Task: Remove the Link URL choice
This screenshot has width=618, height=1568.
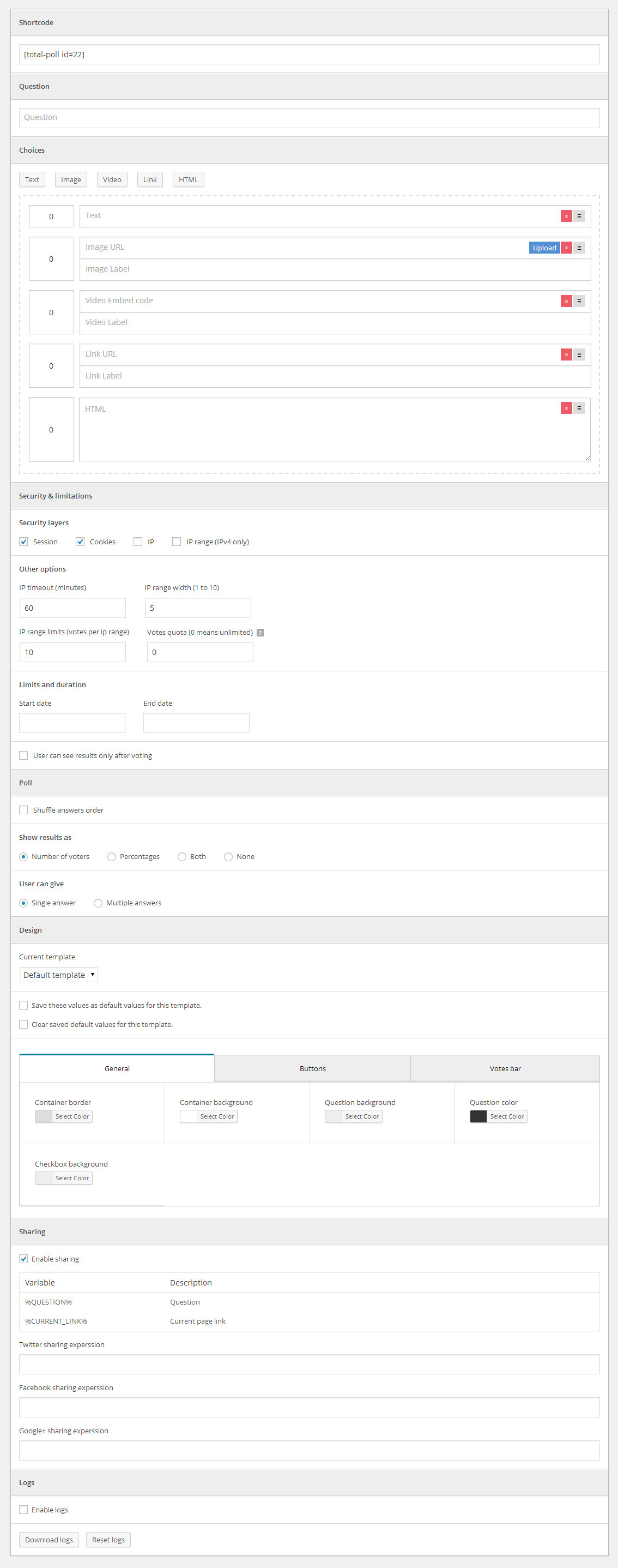Action: tap(566, 355)
